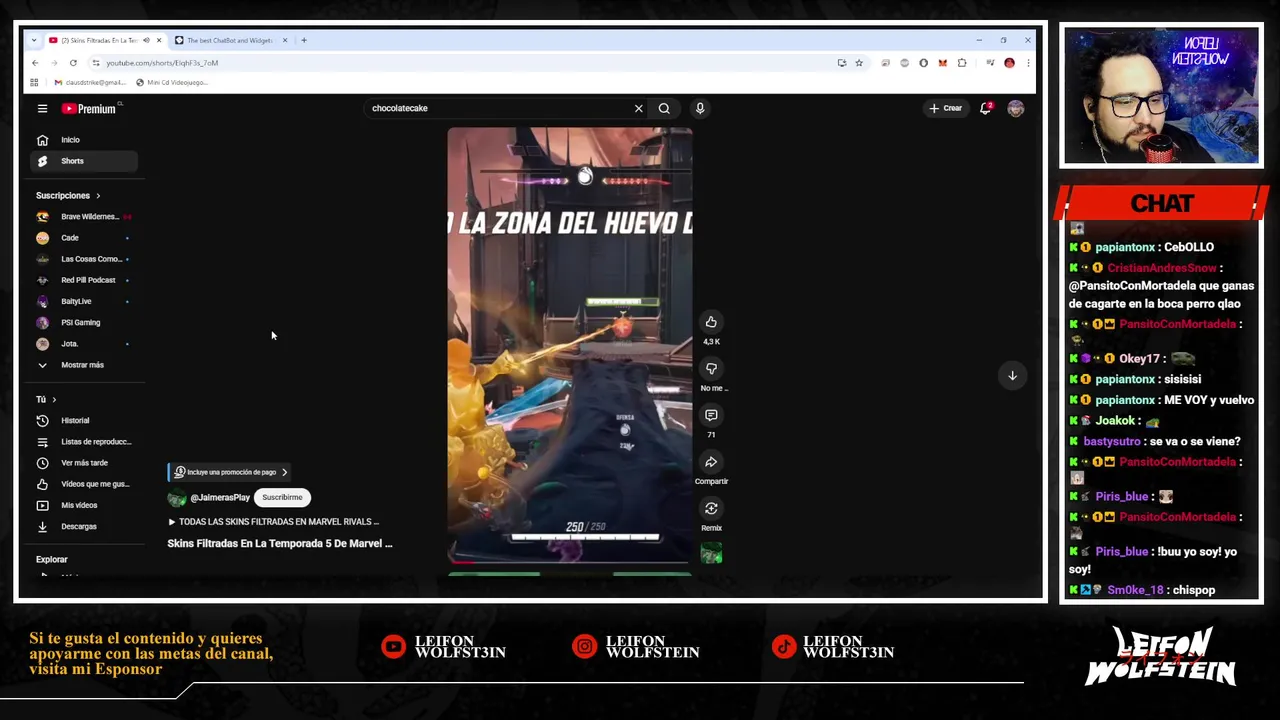The height and width of the screenshot is (720, 1280).
Task: Click the YouTube Premium logo
Action: pos(89,108)
